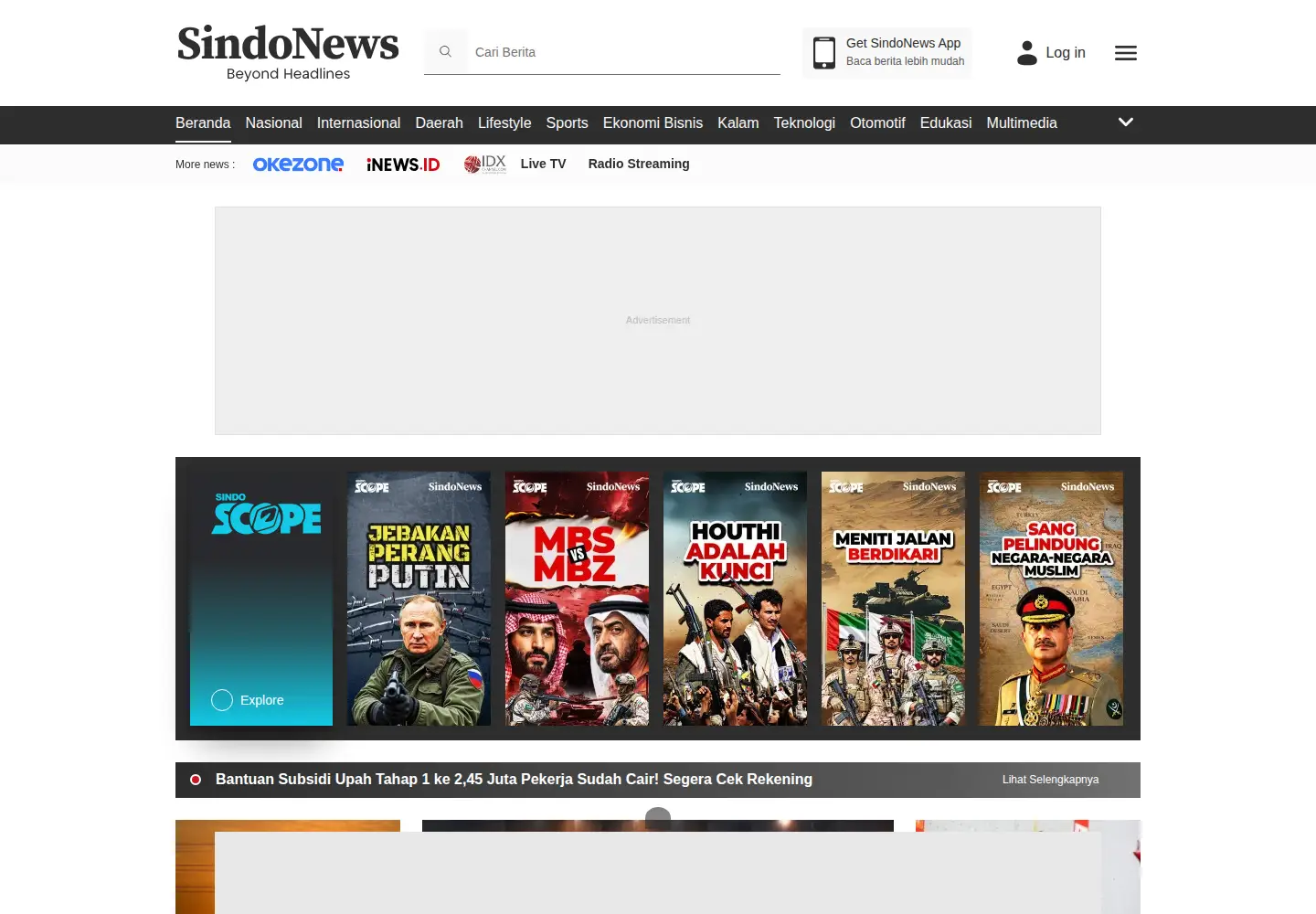Open the Kalam section
The image size is (1316, 914).
click(738, 123)
